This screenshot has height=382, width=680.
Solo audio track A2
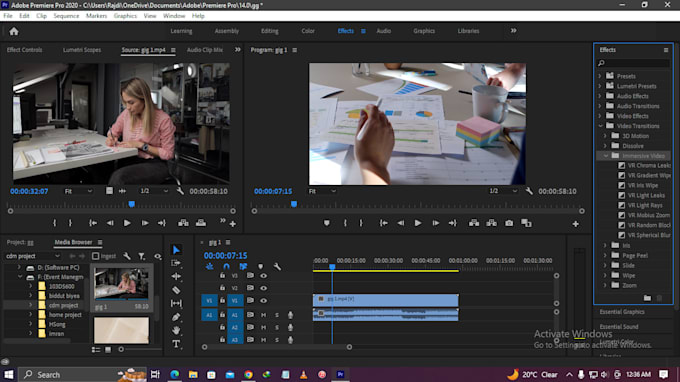(x=277, y=327)
